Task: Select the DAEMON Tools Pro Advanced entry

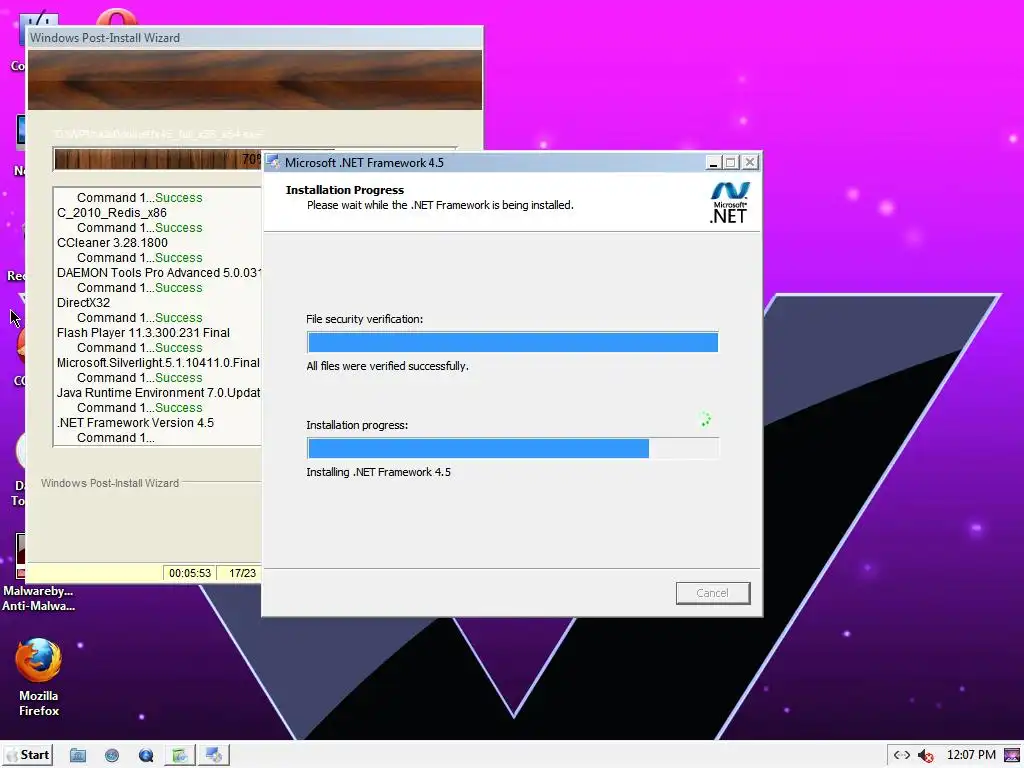Action: click(159, 273)
